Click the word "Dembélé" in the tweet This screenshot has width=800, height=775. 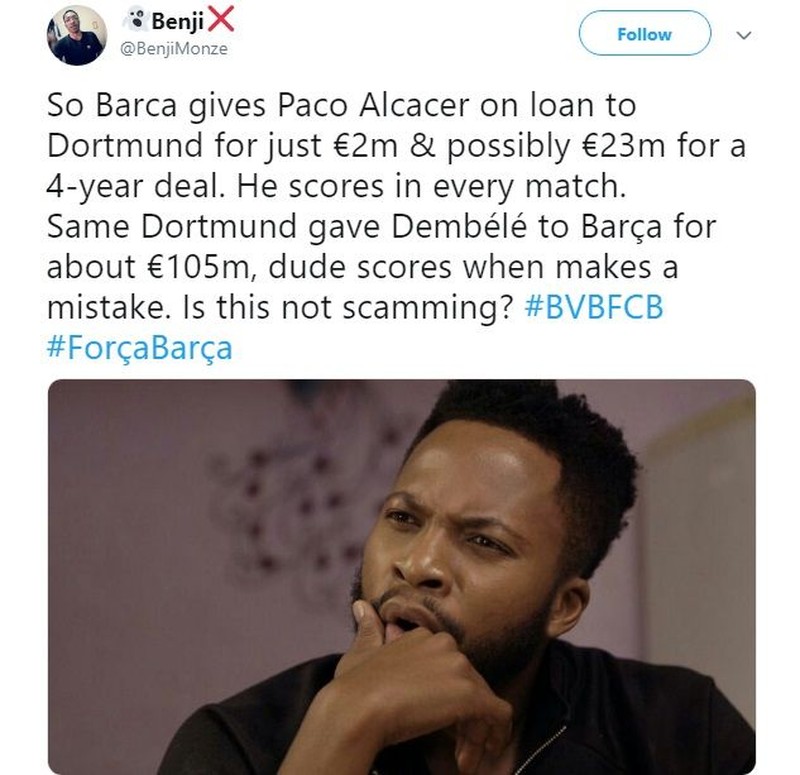coord(464,227)
